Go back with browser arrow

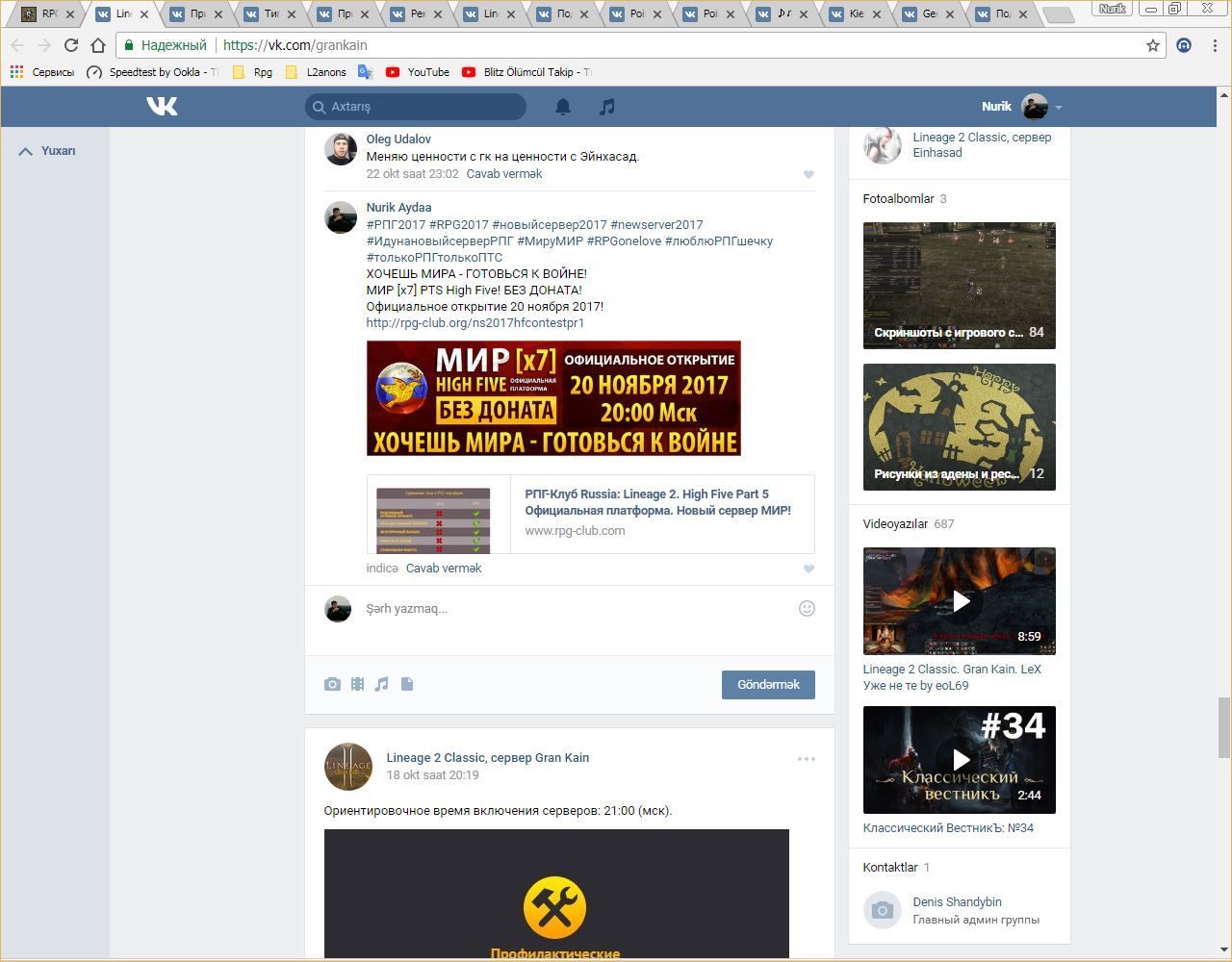[x=17, y=45]
